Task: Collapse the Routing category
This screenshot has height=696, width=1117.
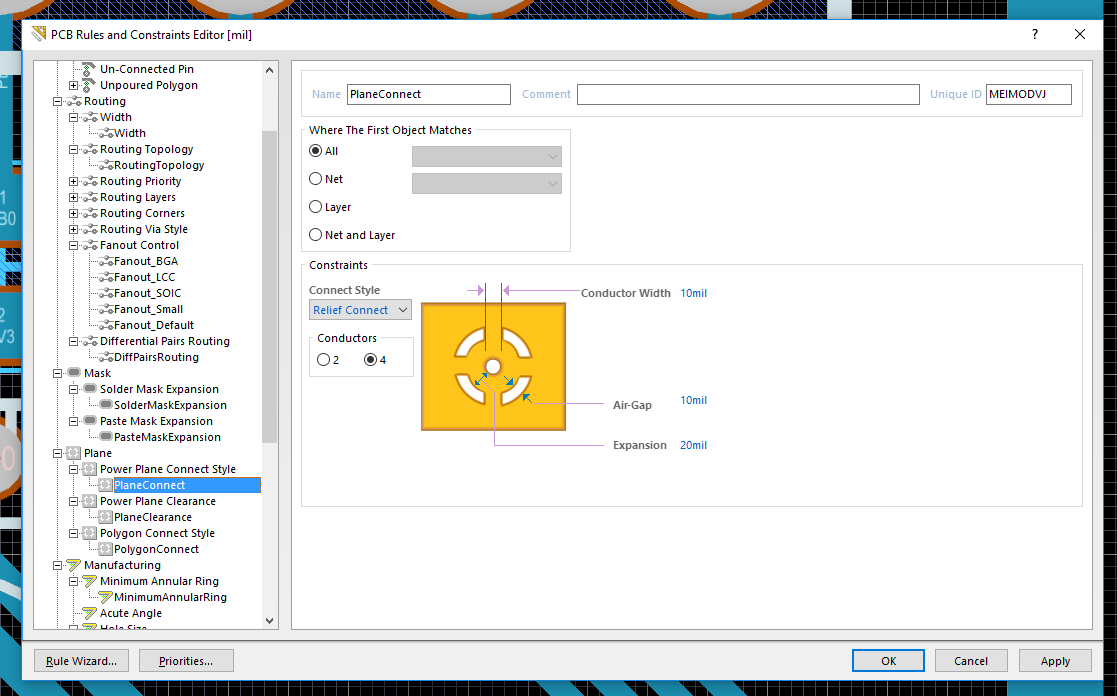Action: click(58, 101)
